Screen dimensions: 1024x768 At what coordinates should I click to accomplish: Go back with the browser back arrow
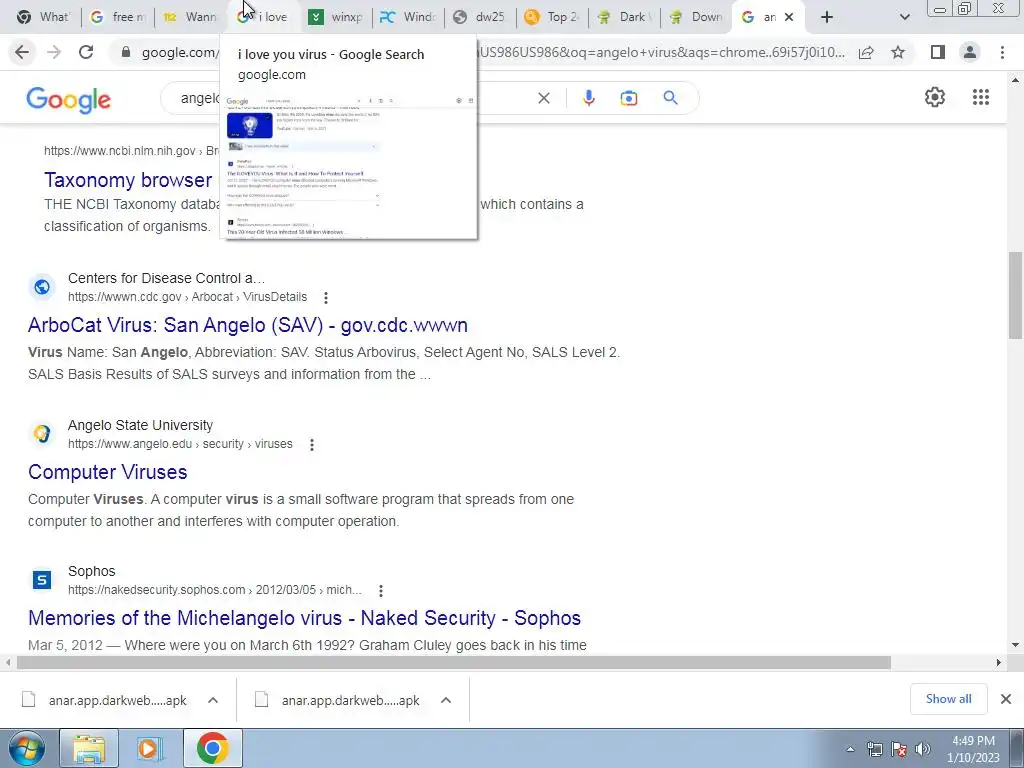coord(22,52)
